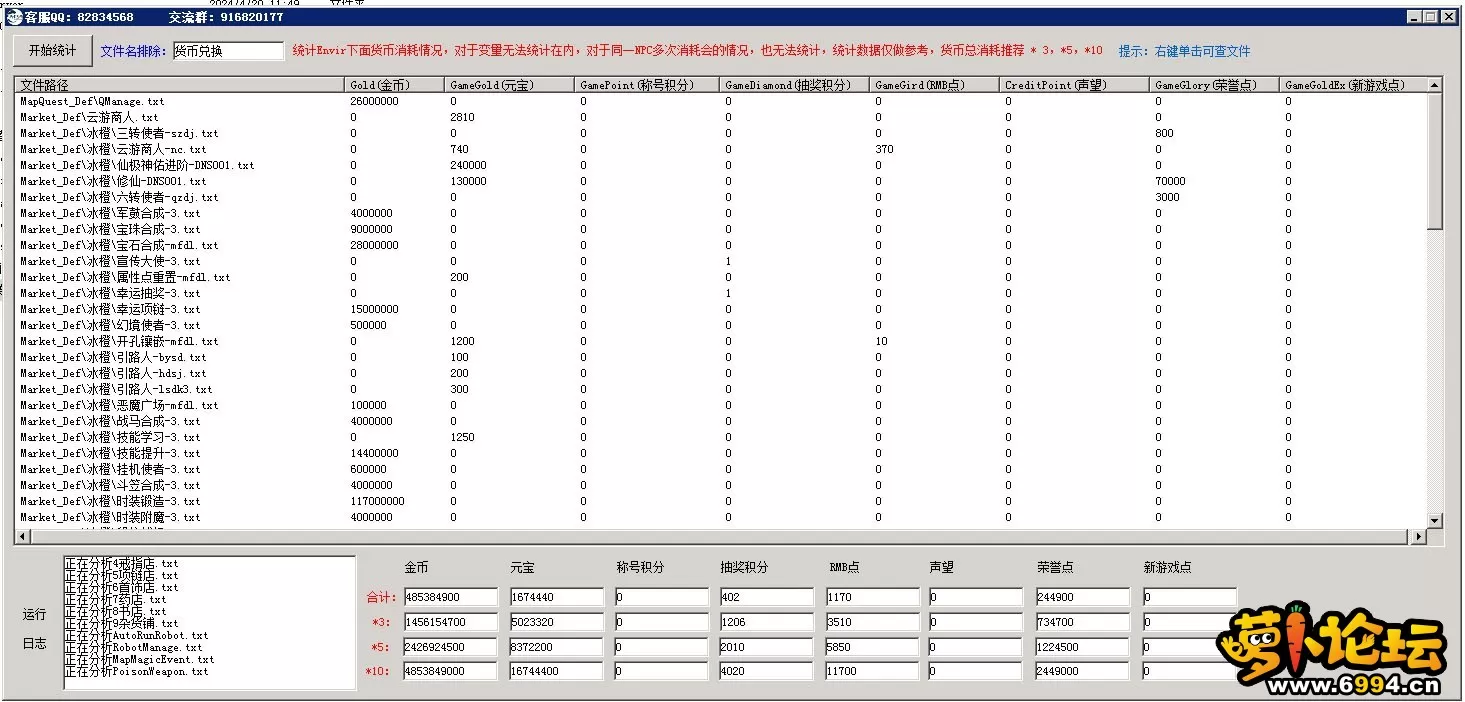Maximize the window using title bar button
The image size is (1465, 702).
coord(1433,17)
